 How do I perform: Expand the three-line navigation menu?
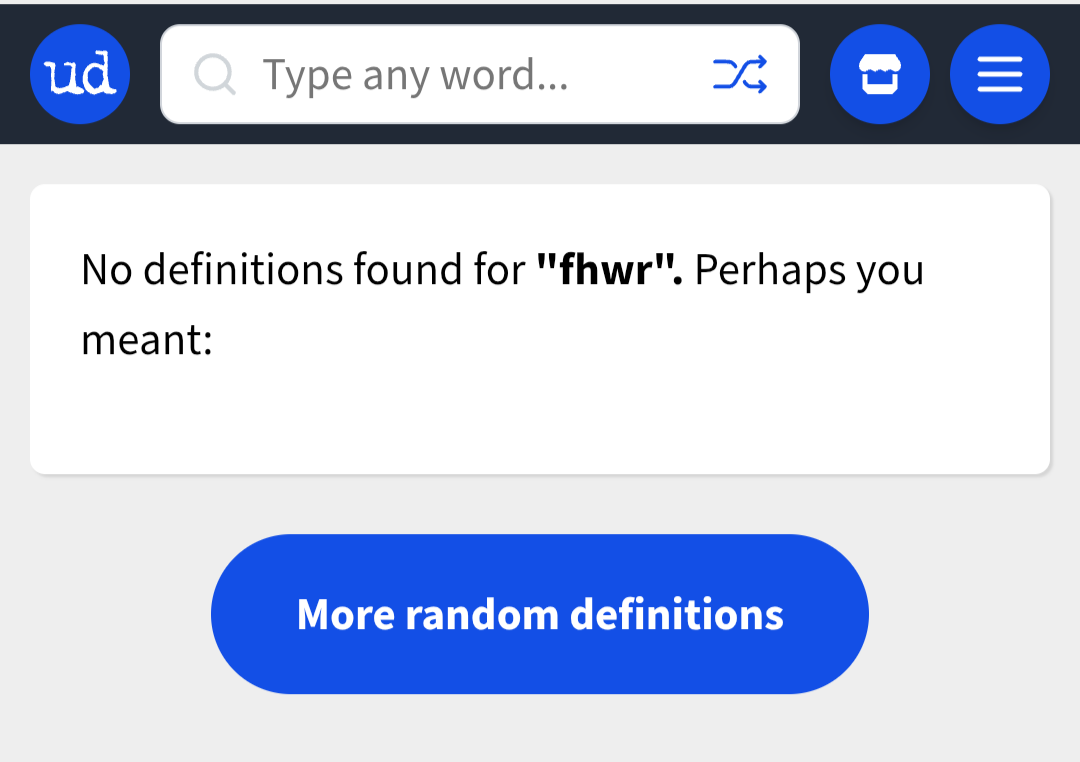[1000, 74]
